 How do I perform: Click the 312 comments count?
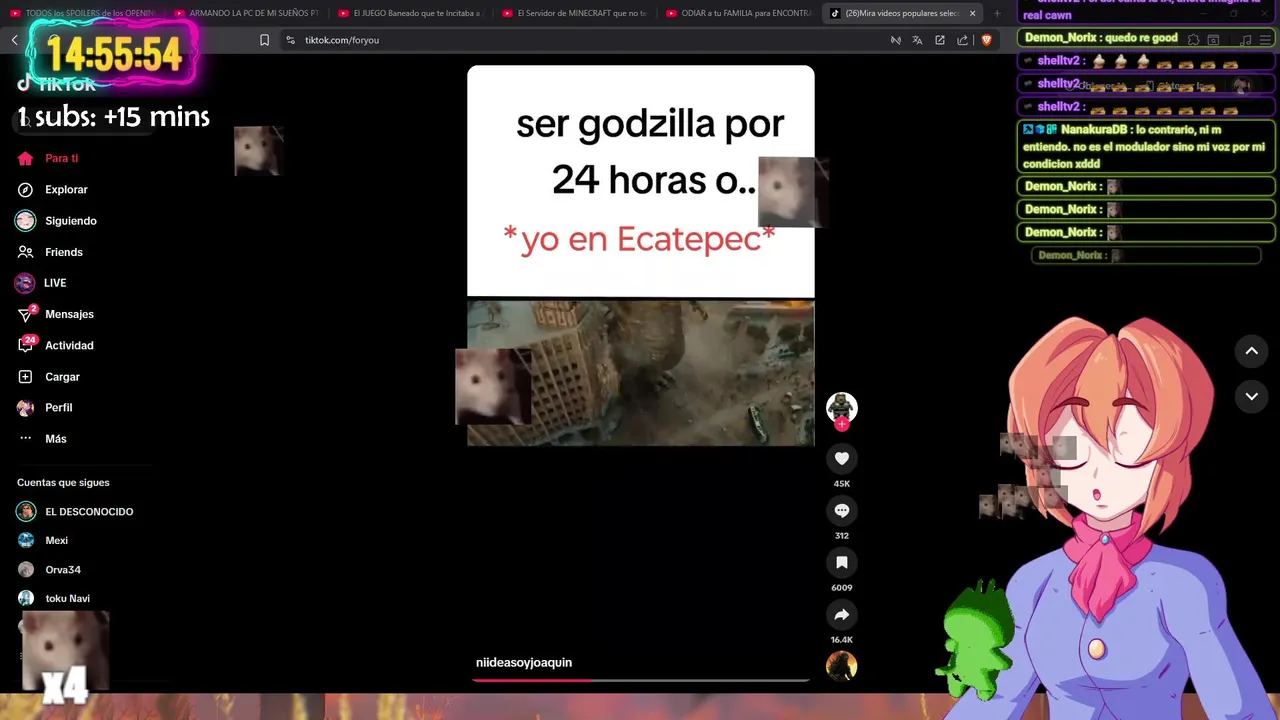[x=842, y=536]
